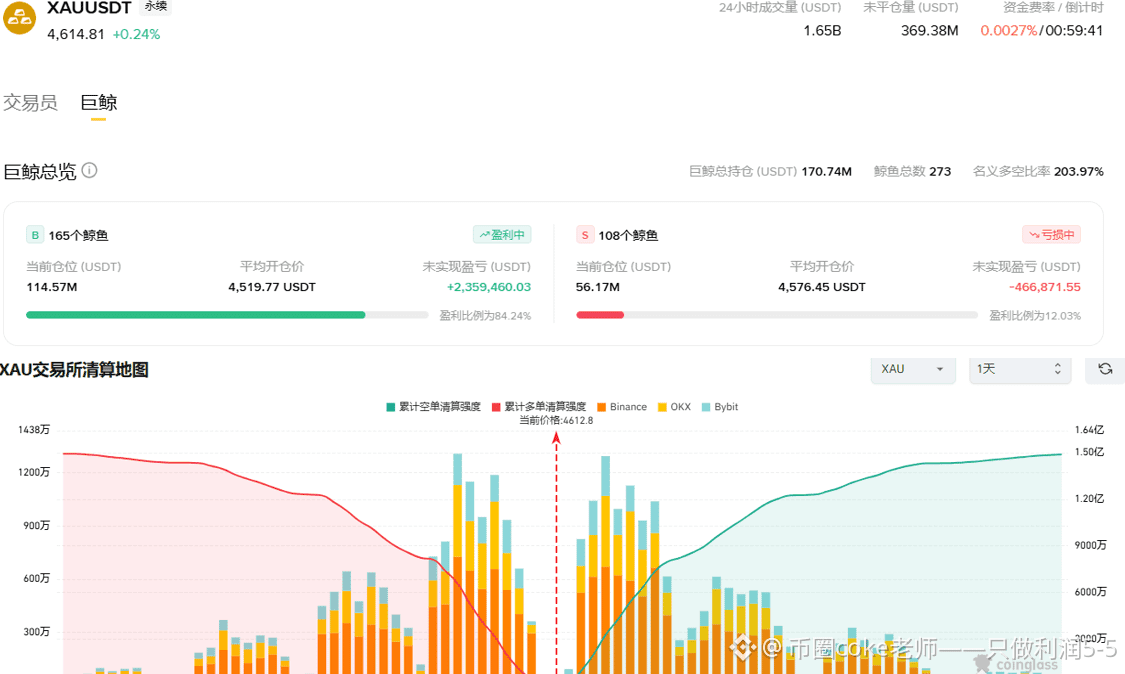Toggle the 累计多单清算强度 legend series
The height and width of the screenshot is (674, 1125).
539,407
